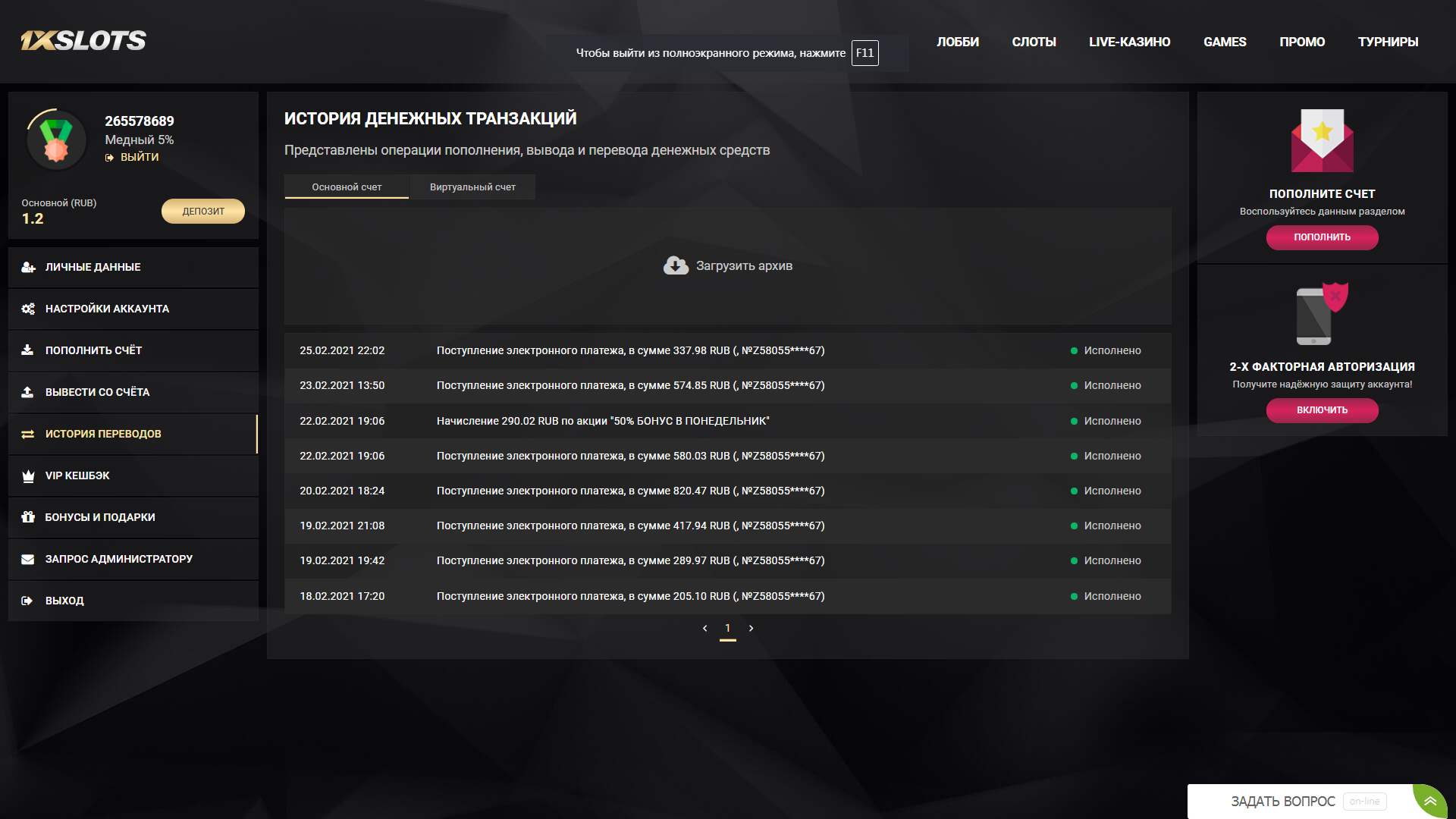The height and width of the screenshot is (819, 1456).
Task: Open LIVE-КАЗИНО menu item
Action: 1129,42
